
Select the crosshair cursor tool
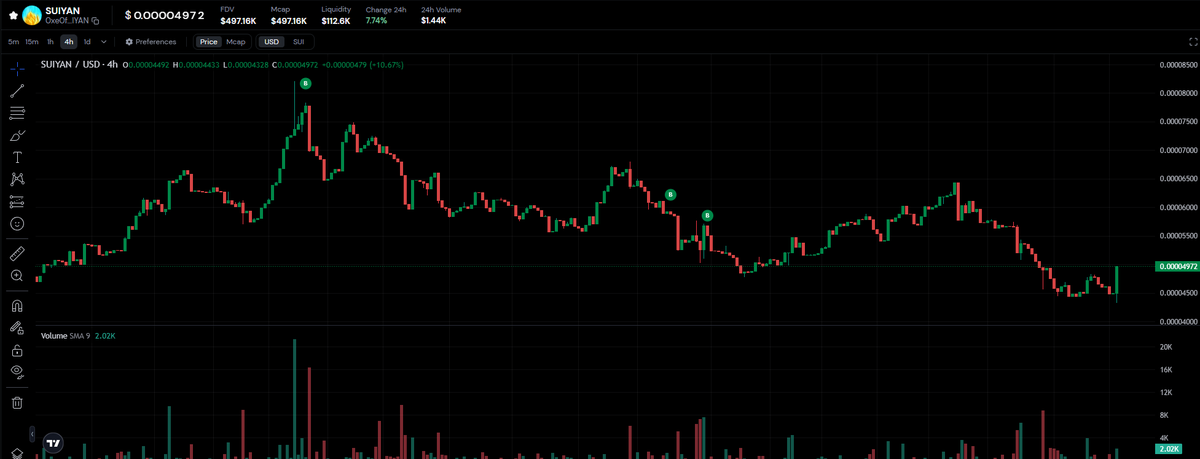pyautogui.click(x=17, y=68)
